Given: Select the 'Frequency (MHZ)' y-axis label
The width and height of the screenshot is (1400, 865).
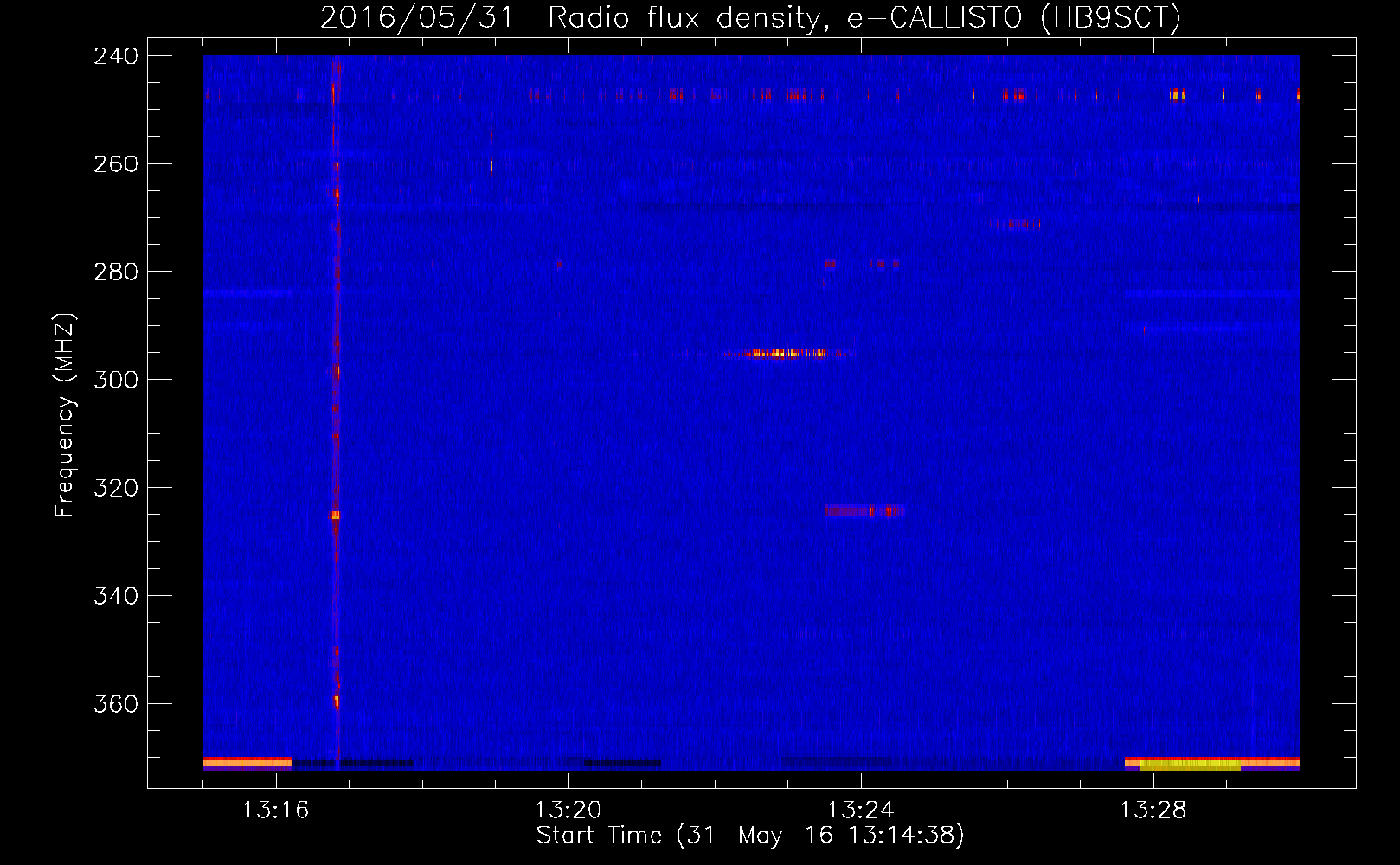Looking at the screenshot, I should [66, 415].
